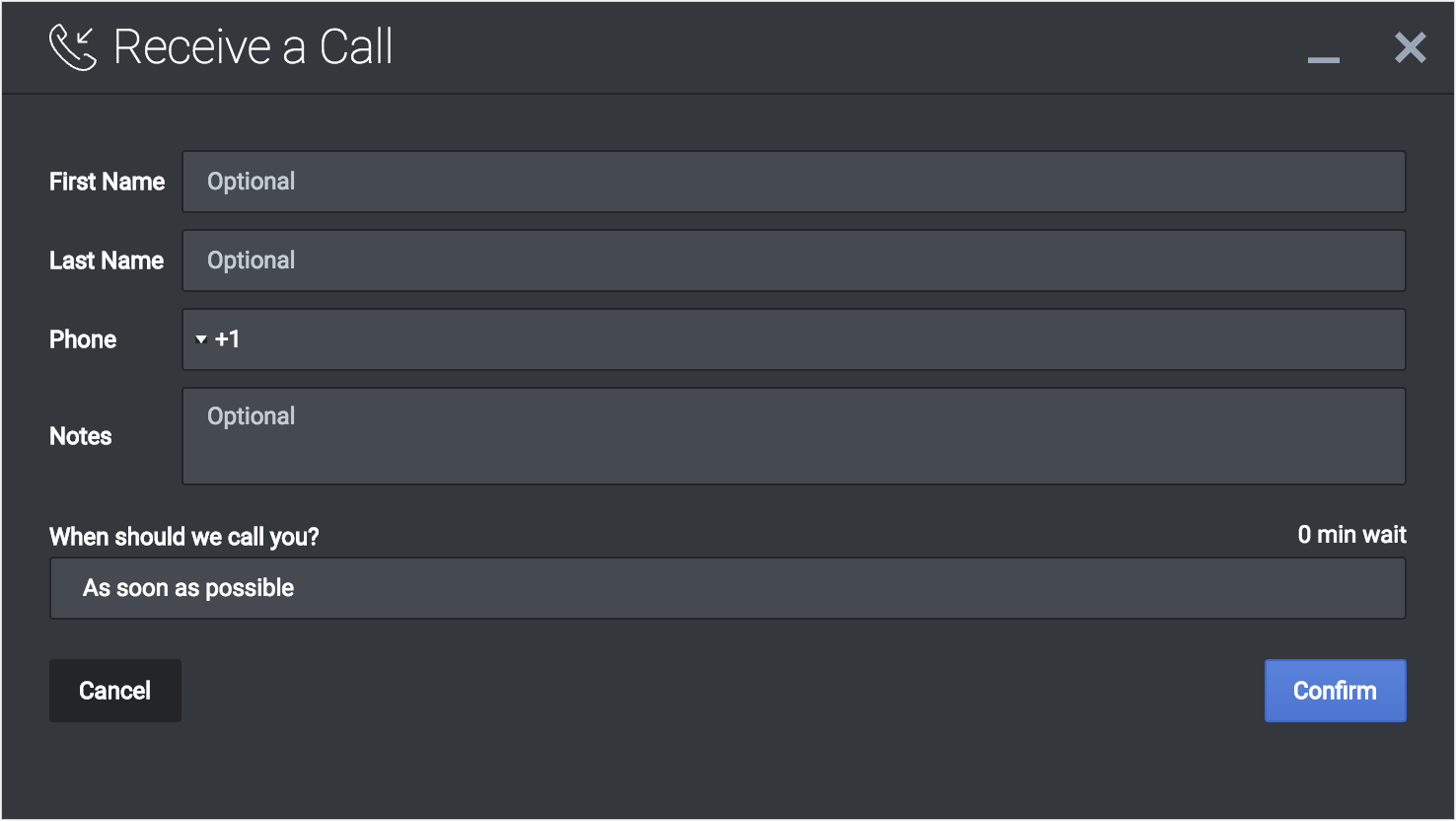Image resolution: width=1456 pixels, height=821 pixels.
Task: Click inside the Notes text area
Action: pos(793,436)
